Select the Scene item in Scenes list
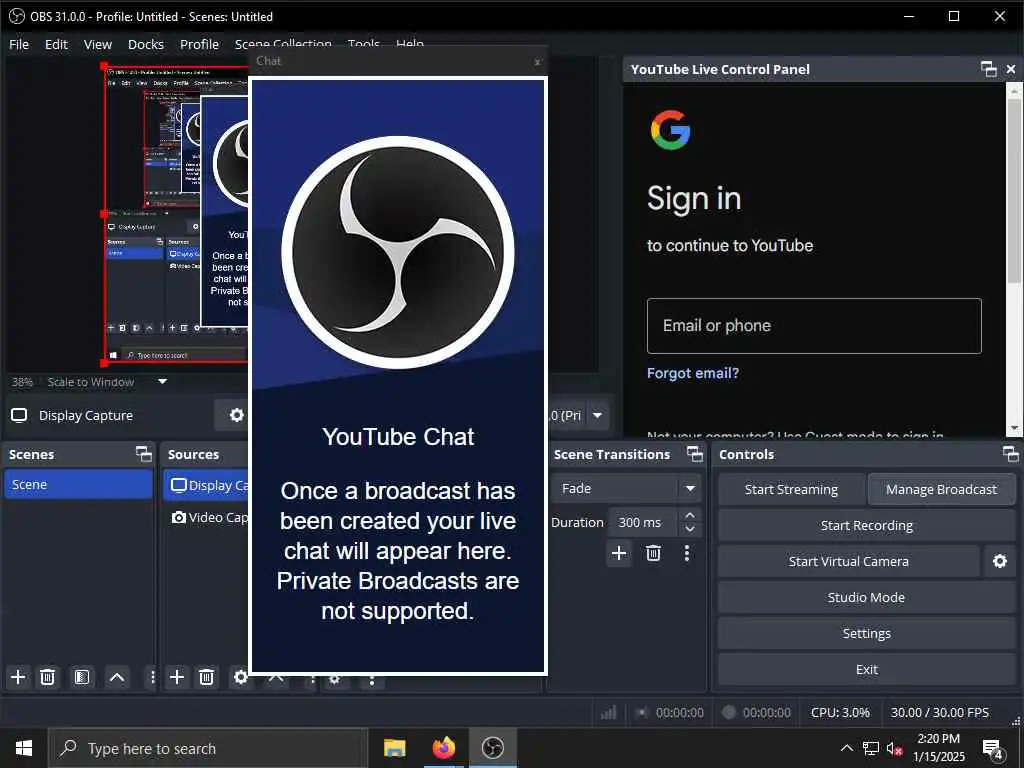The height and width of the screenshot is (768, 1024). pos(78,485)
